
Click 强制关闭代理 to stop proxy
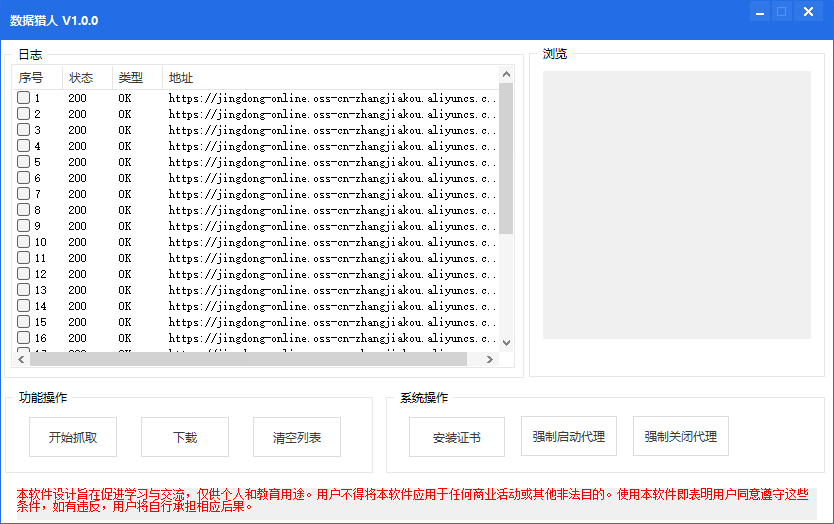(x=681, y=436)
